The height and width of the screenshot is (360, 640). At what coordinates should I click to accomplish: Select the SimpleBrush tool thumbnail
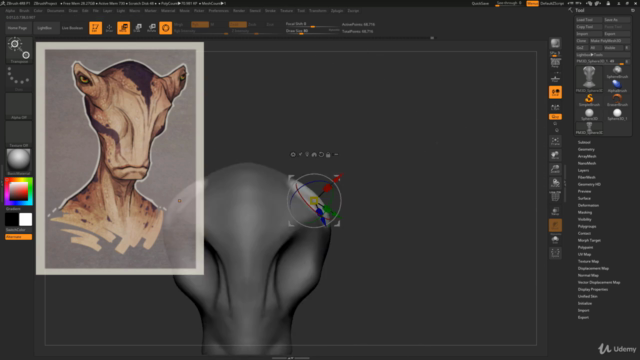click(589, 100)
